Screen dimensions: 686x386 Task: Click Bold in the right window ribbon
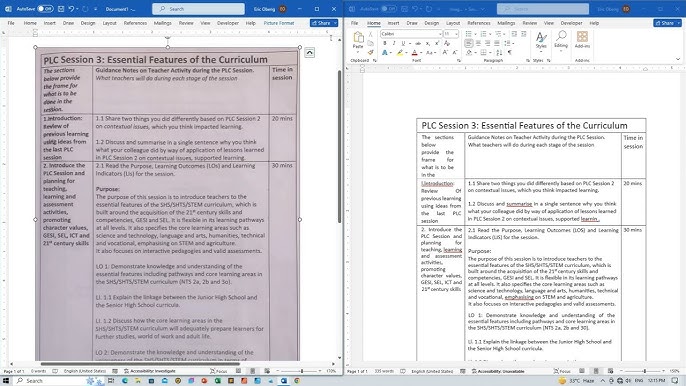click(385, 43)
